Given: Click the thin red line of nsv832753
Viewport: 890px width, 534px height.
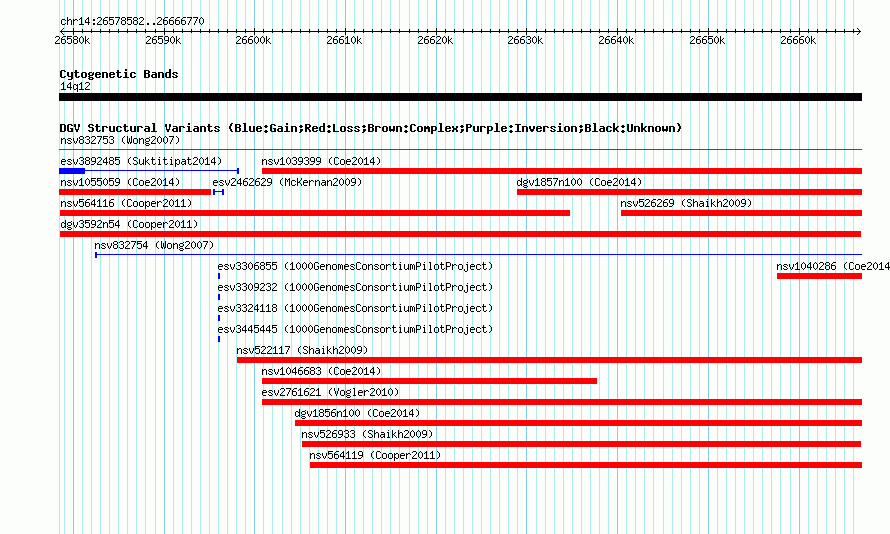Looking at the screenshot, I should tap(460, 150).
